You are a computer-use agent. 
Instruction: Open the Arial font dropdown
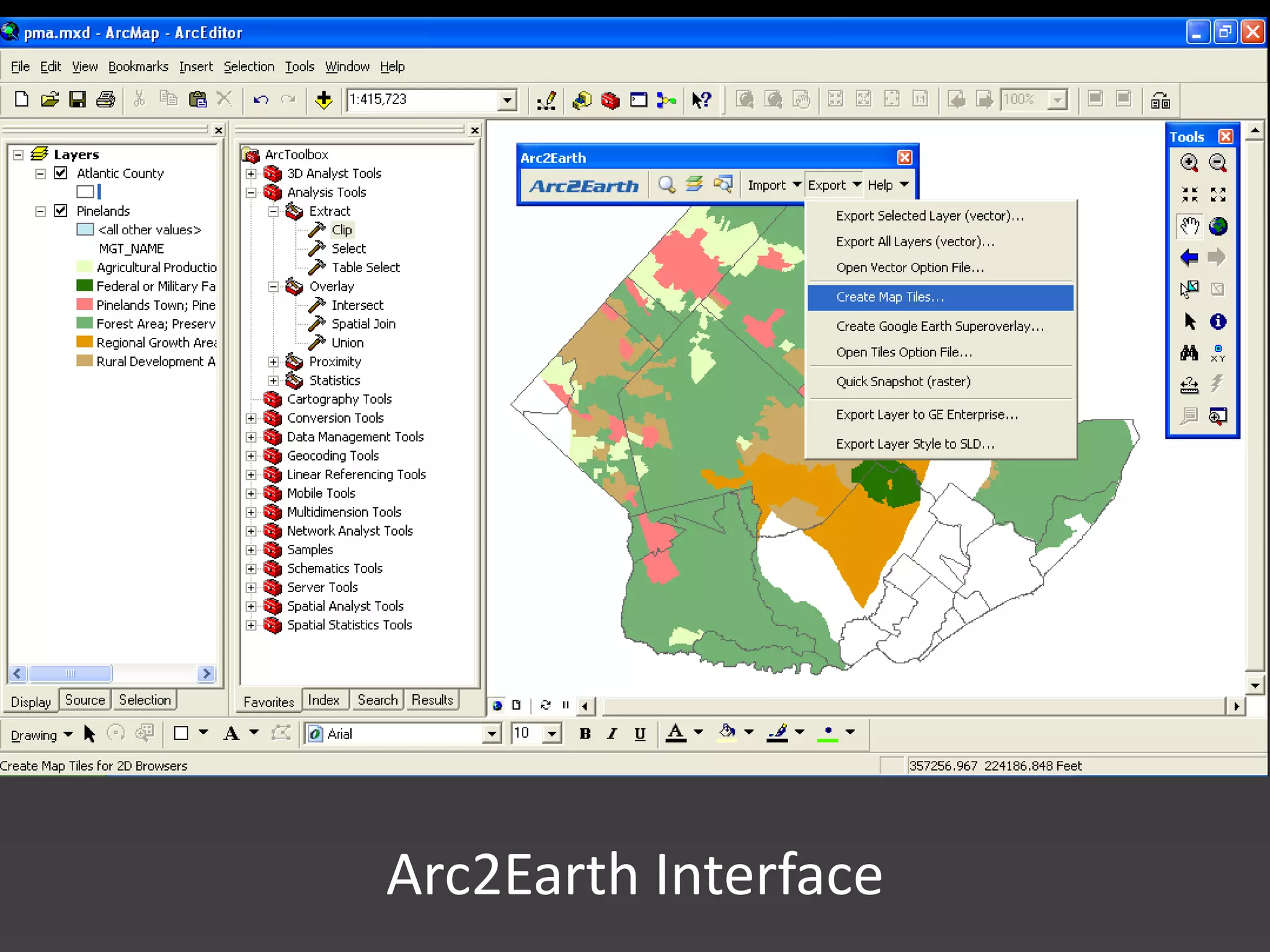pos(492,734)
